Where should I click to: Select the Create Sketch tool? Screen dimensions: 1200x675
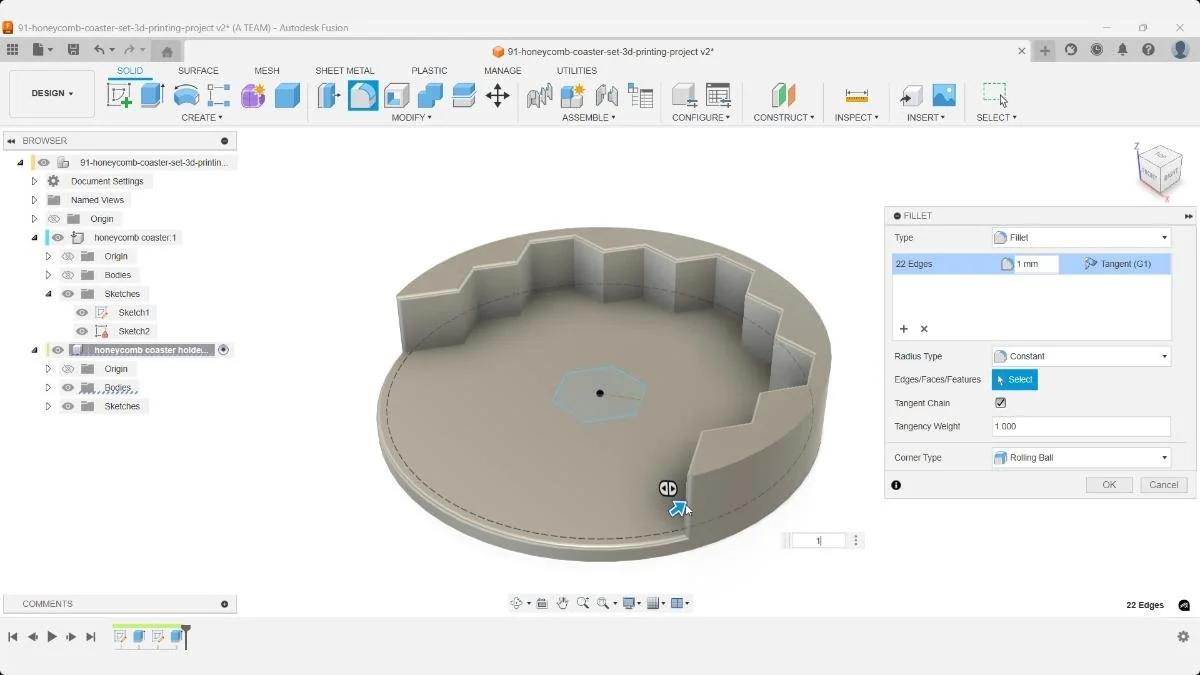[x=119, y=95]
